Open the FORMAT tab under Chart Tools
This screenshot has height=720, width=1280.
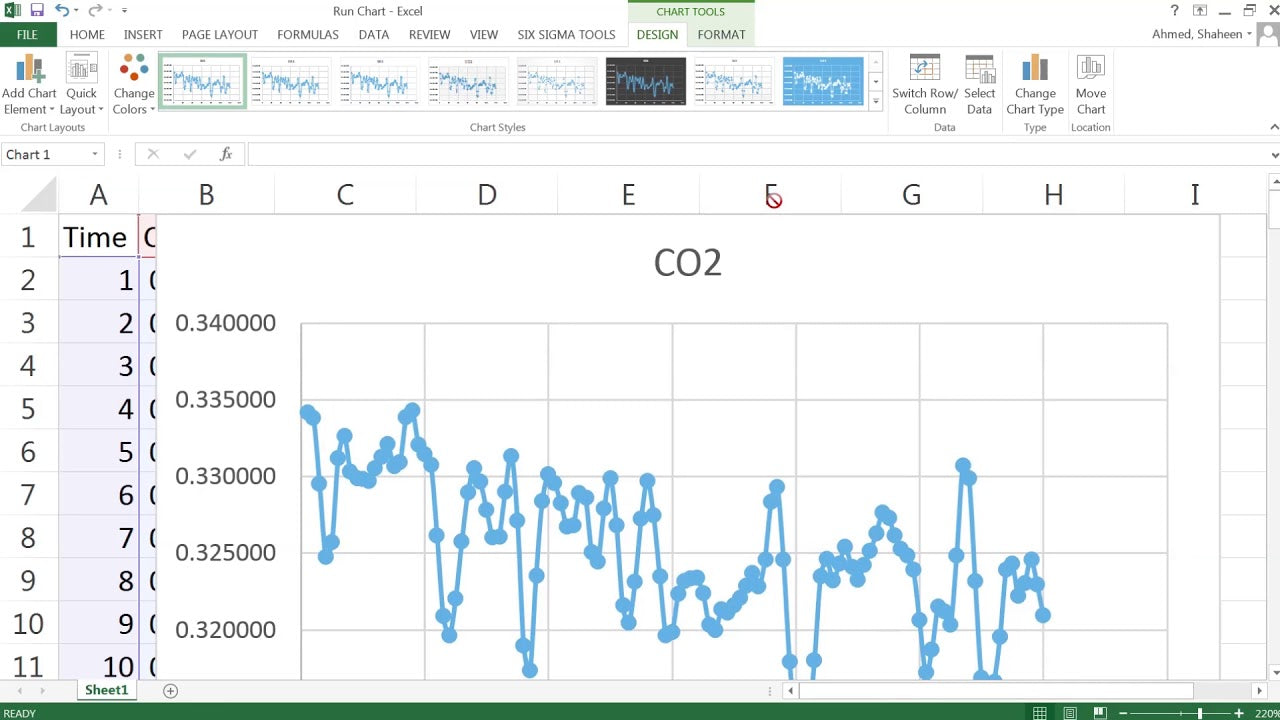(x=721, y=34)
